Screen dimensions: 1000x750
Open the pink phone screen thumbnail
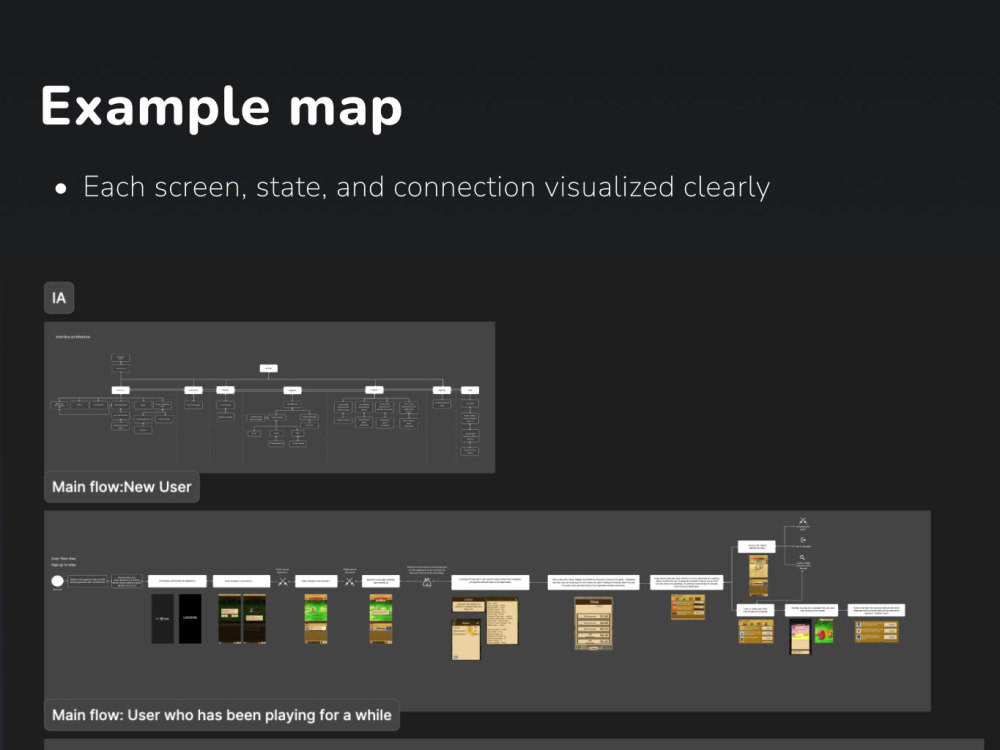coord(800,638)
